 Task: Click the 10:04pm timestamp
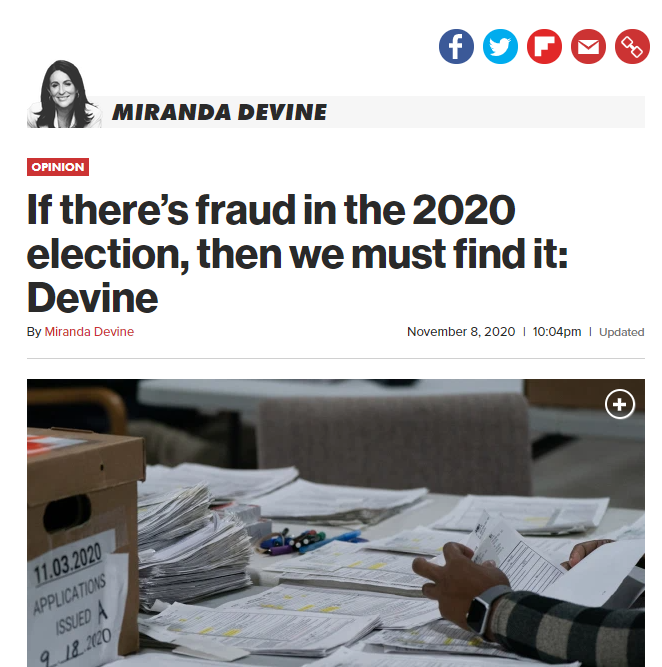[556, 332]
